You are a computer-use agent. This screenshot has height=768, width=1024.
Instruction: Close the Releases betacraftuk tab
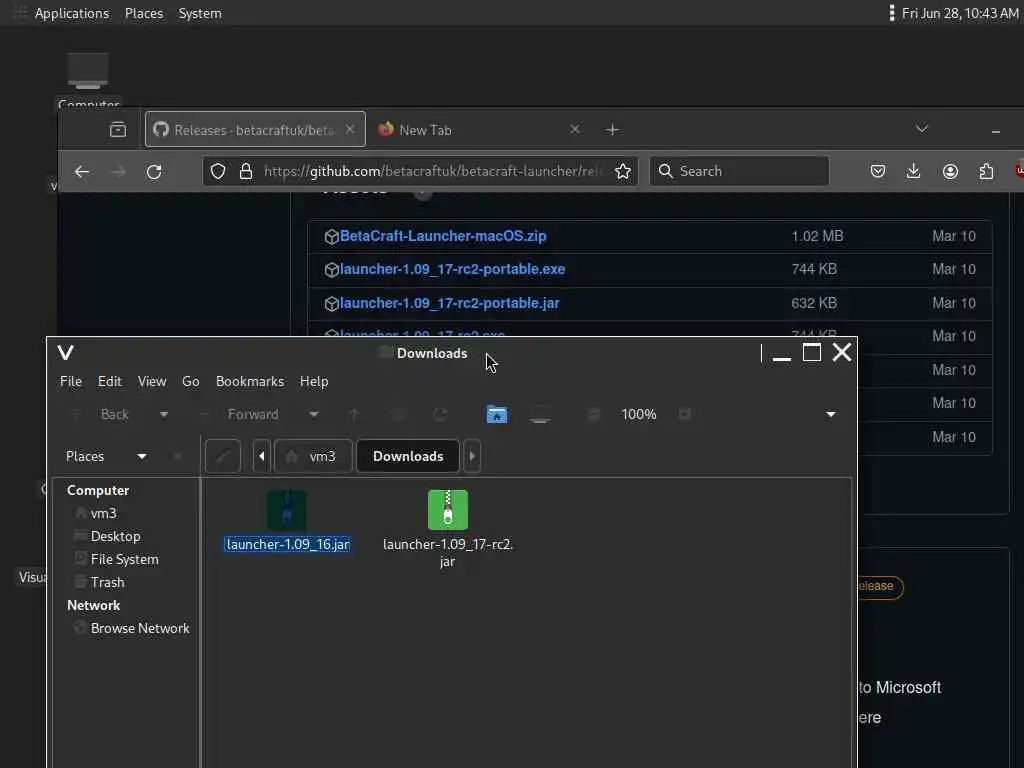click(350, 129)
